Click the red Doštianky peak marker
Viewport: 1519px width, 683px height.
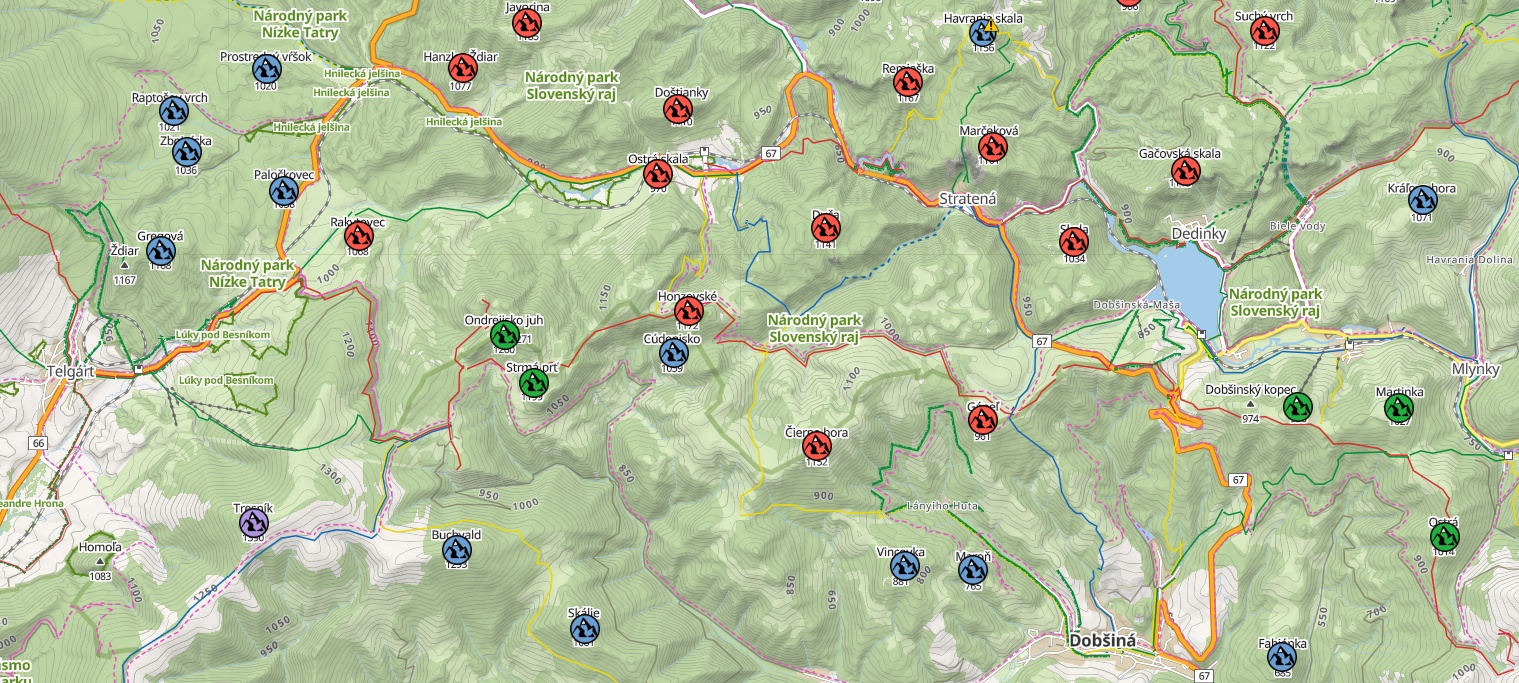(x=679, y=108)
